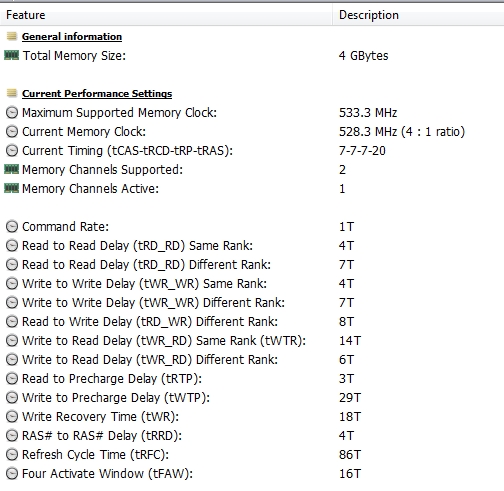
Task: Select the Write Recovery Time (tWR) row
Action: coord(252,417)
